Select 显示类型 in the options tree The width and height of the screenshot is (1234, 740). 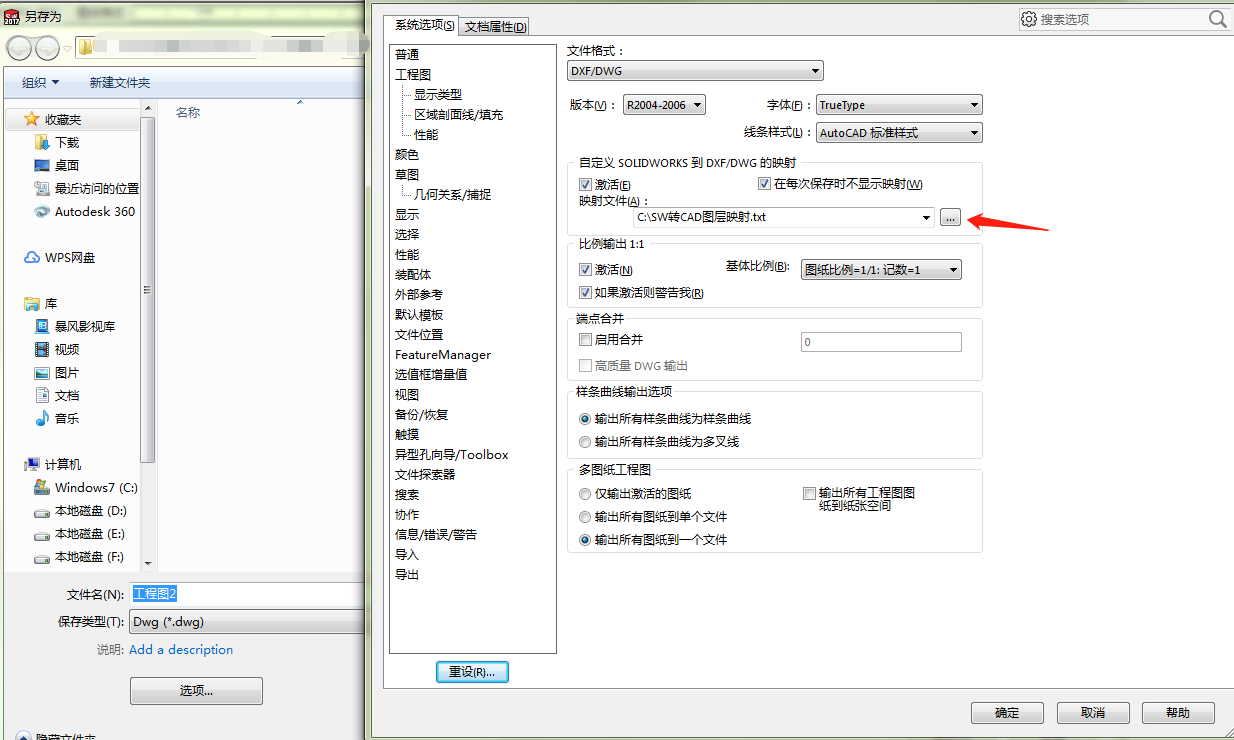pos(438,94)
